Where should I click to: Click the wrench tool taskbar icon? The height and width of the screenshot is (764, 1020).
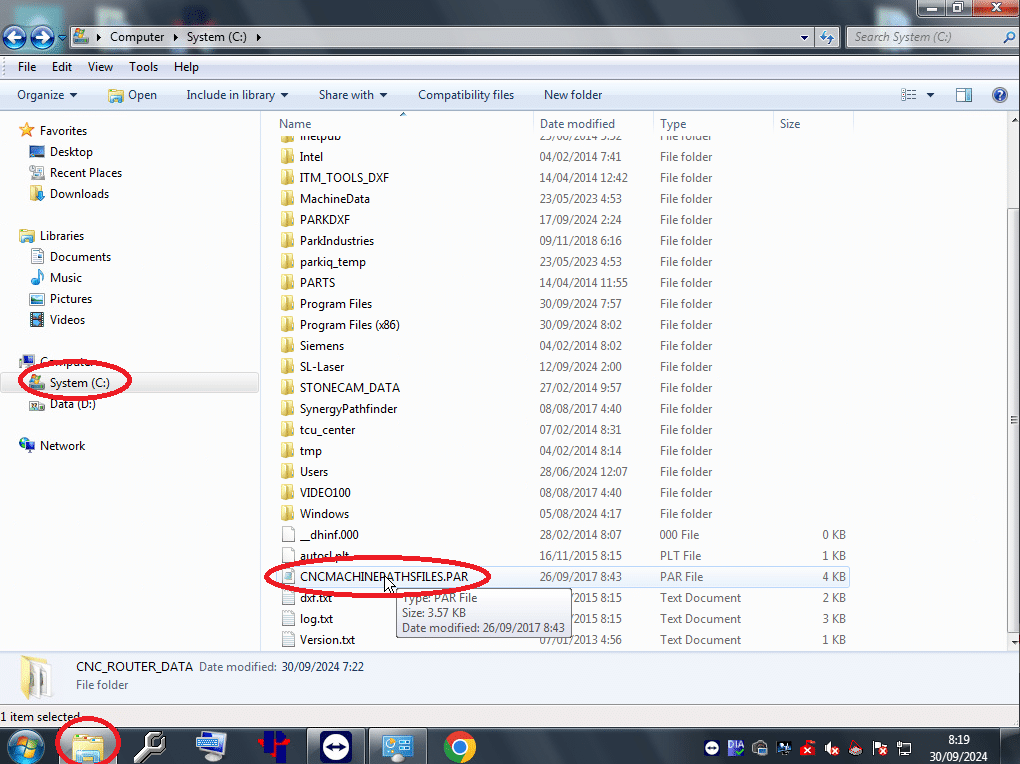150,746
